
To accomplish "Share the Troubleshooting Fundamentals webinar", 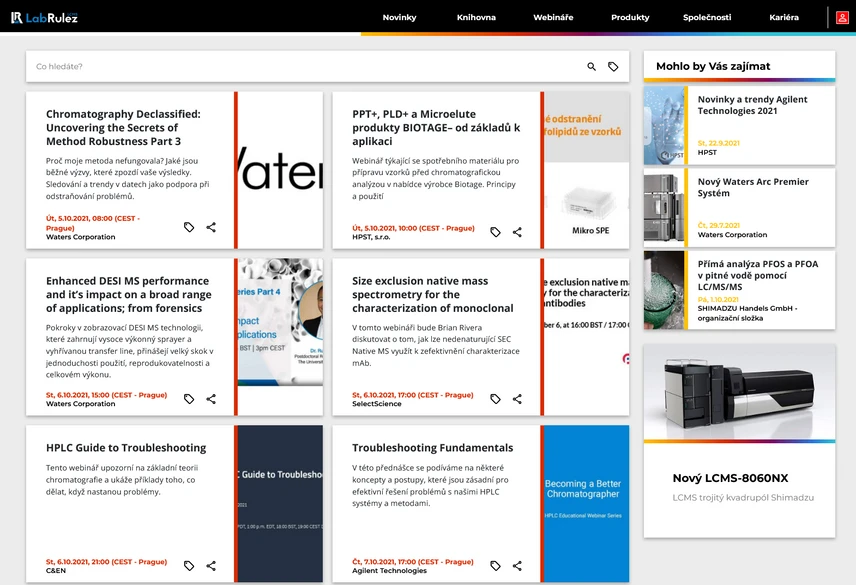I will 517,566.
